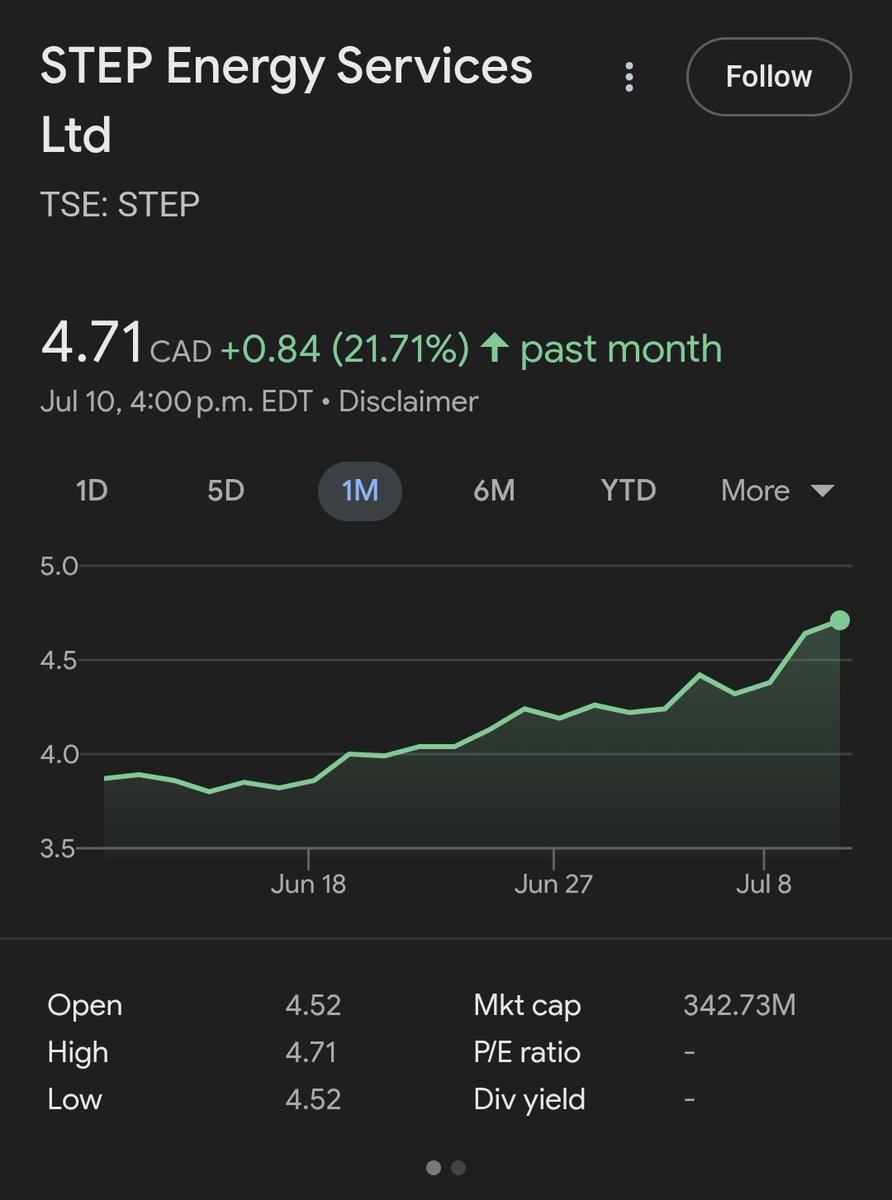
Task: Select the 1D time range tab
Action: (x=92, y=491)
